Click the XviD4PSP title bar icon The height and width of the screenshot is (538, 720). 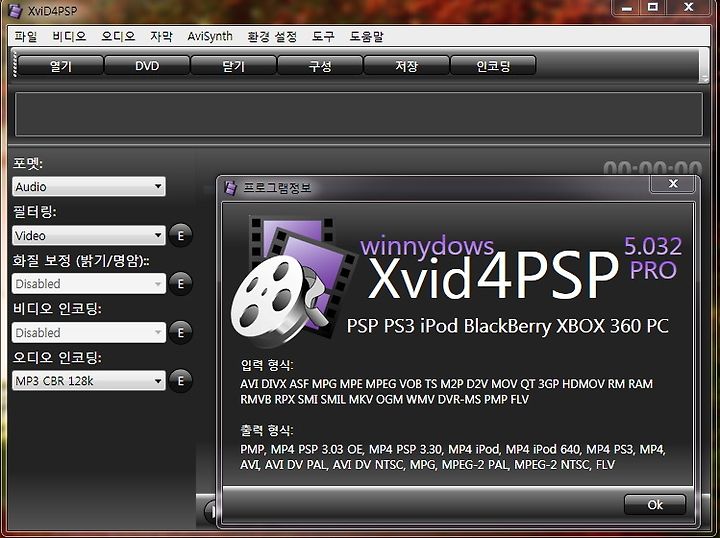15,11
